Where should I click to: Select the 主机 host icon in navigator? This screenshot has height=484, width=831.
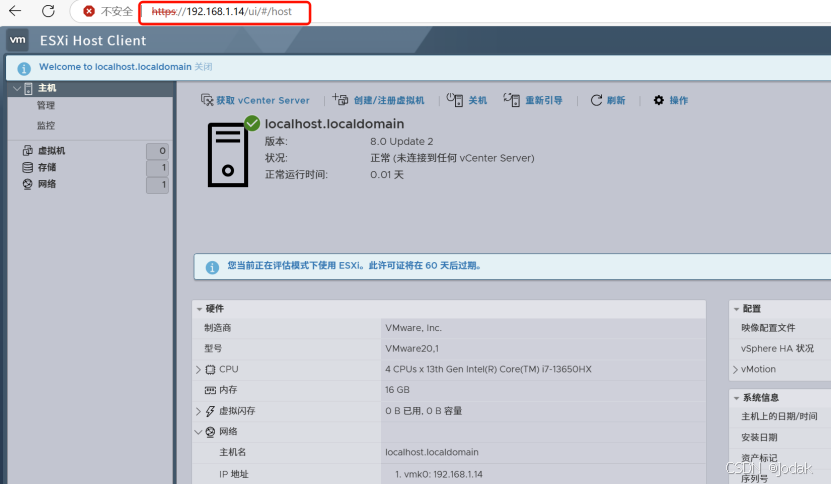click(x=28, y=89)
